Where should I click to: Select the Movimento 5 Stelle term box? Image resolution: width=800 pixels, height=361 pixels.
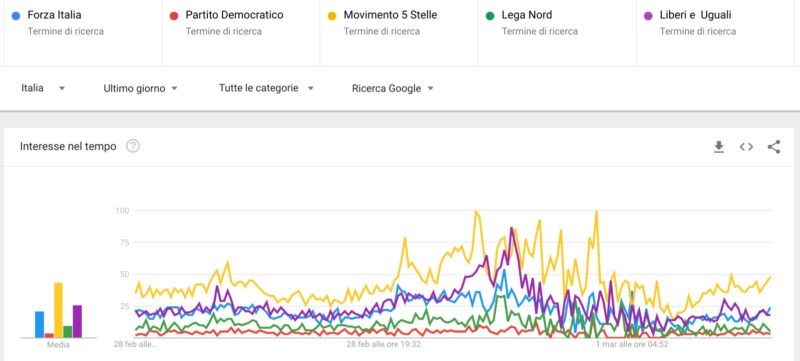(x=399, y=33)
